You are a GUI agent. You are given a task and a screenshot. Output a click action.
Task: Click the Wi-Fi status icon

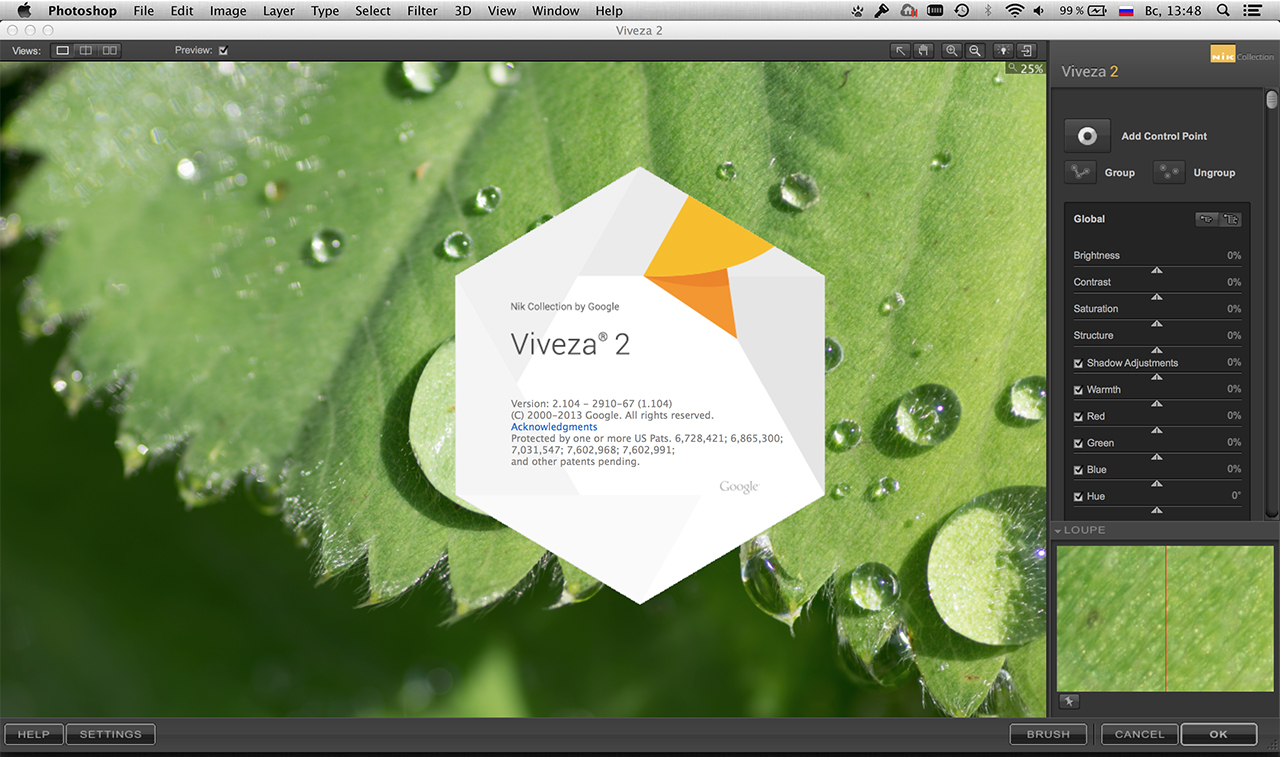point(1015,11)
